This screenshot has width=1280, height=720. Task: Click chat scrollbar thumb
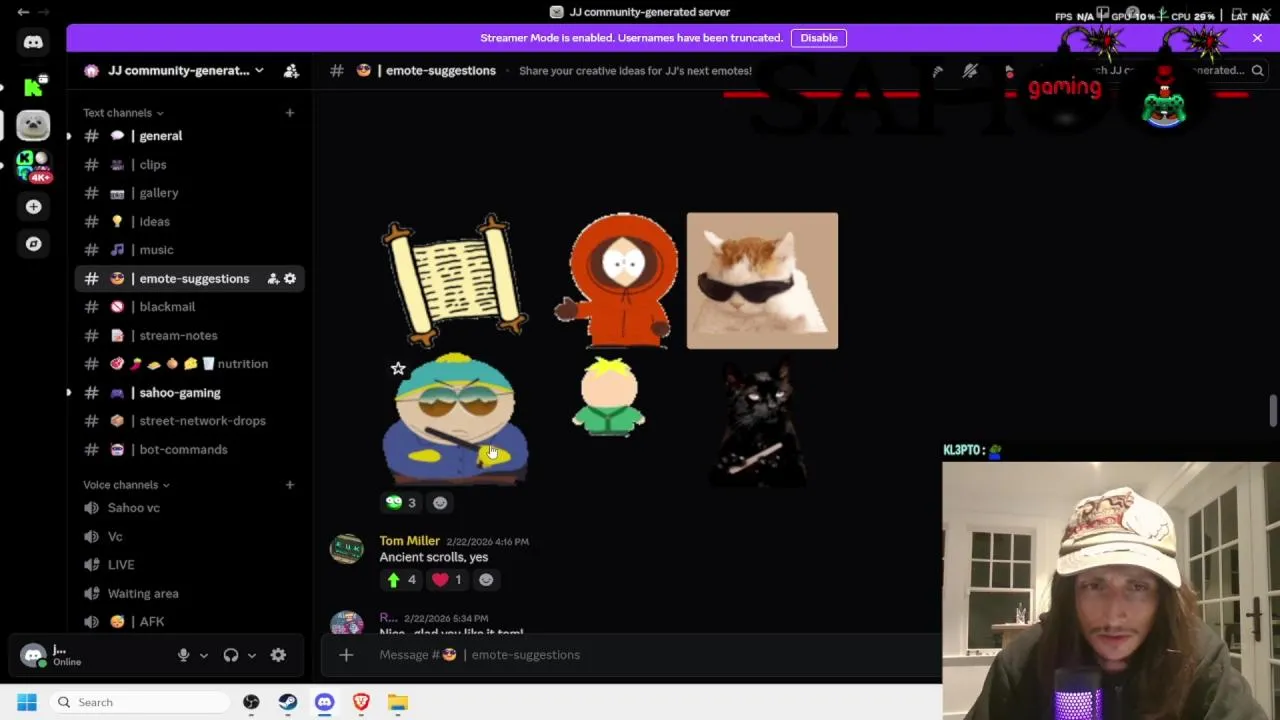[x=1273, y=411]
